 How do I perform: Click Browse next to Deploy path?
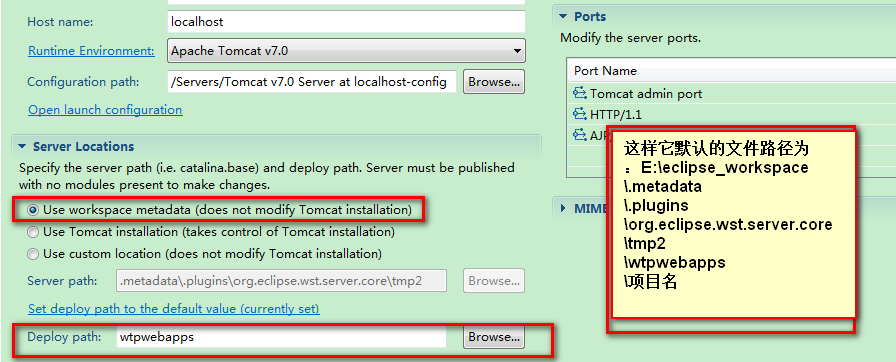coord(494,337)
